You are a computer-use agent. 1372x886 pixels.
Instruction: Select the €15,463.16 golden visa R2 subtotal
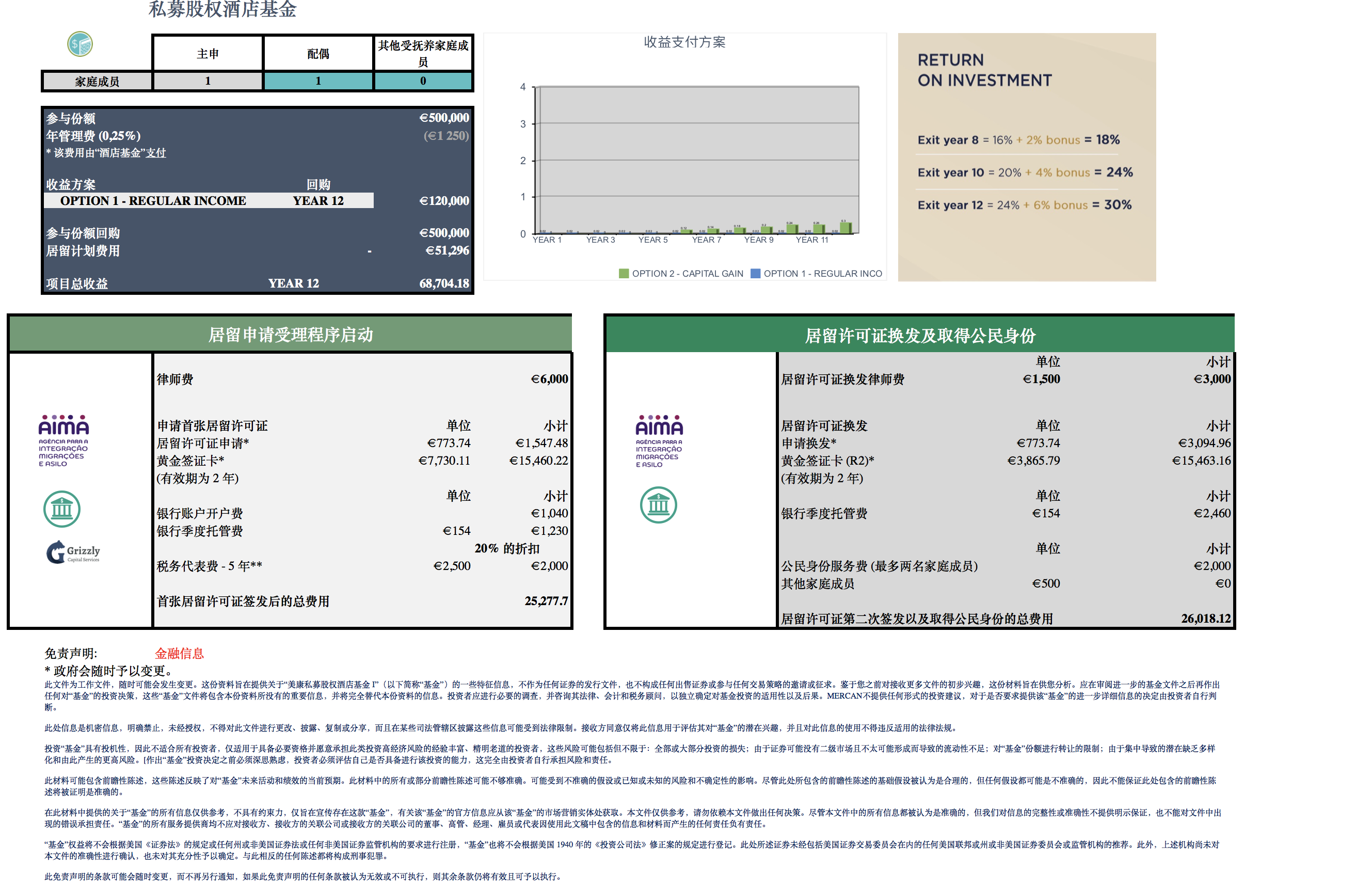pos(1202,461)
